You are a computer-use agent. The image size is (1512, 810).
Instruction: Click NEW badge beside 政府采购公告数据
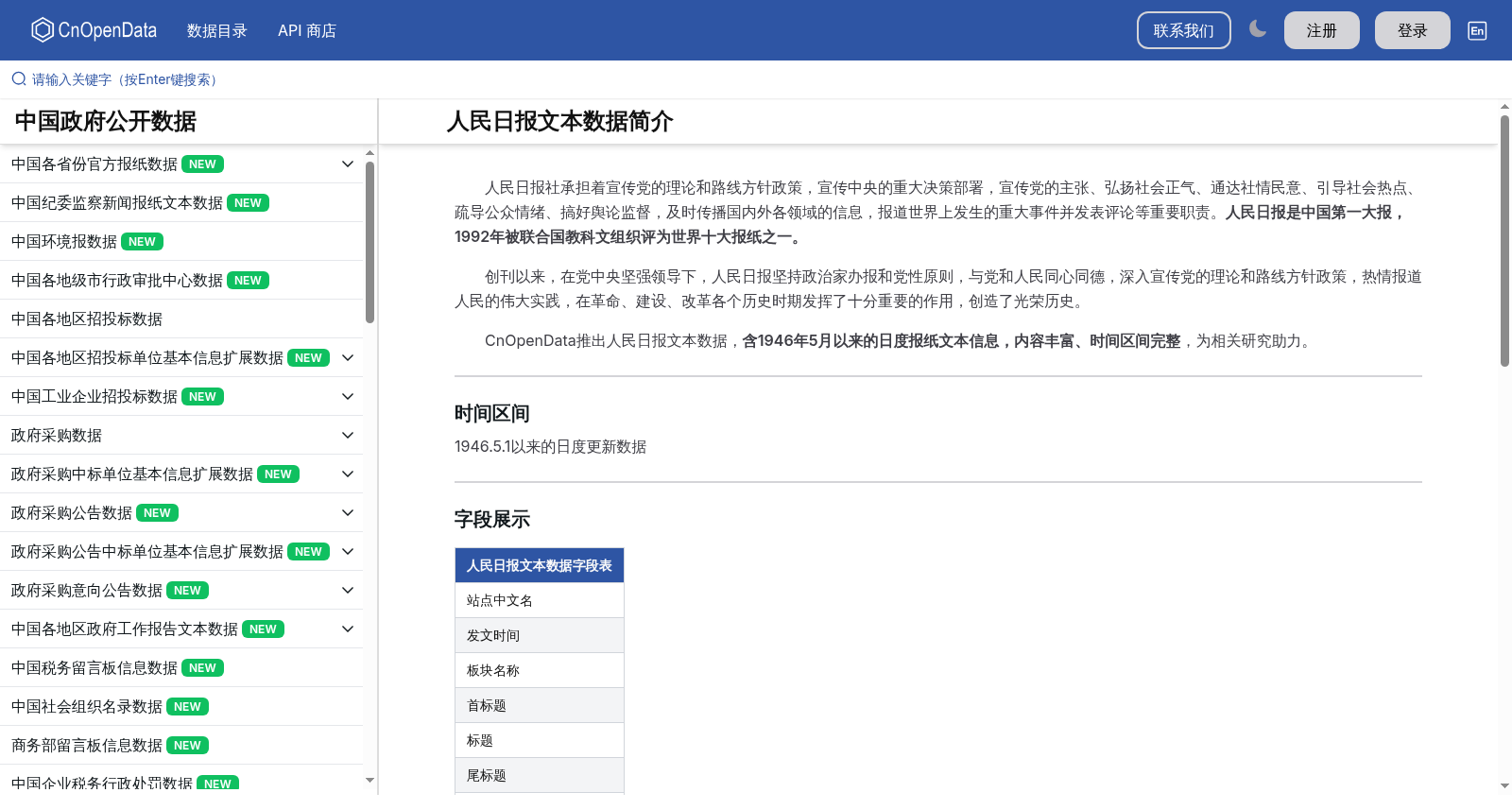(x=157, y=513)
